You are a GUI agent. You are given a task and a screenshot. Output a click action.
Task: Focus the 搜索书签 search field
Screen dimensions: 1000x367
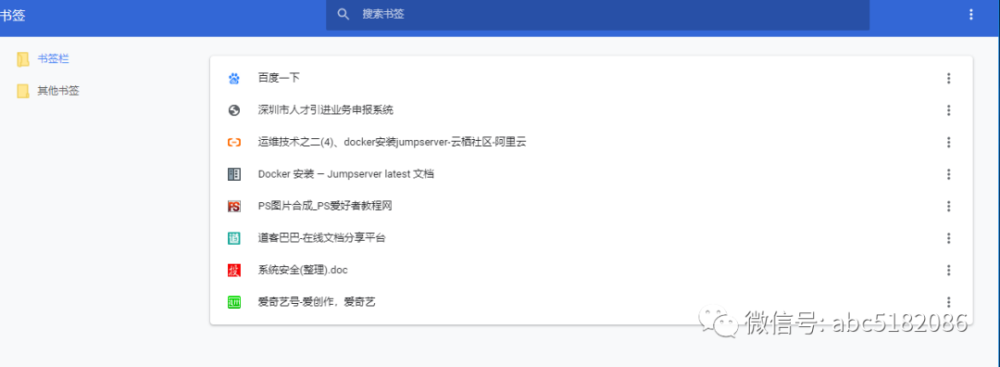pos(598,14)
